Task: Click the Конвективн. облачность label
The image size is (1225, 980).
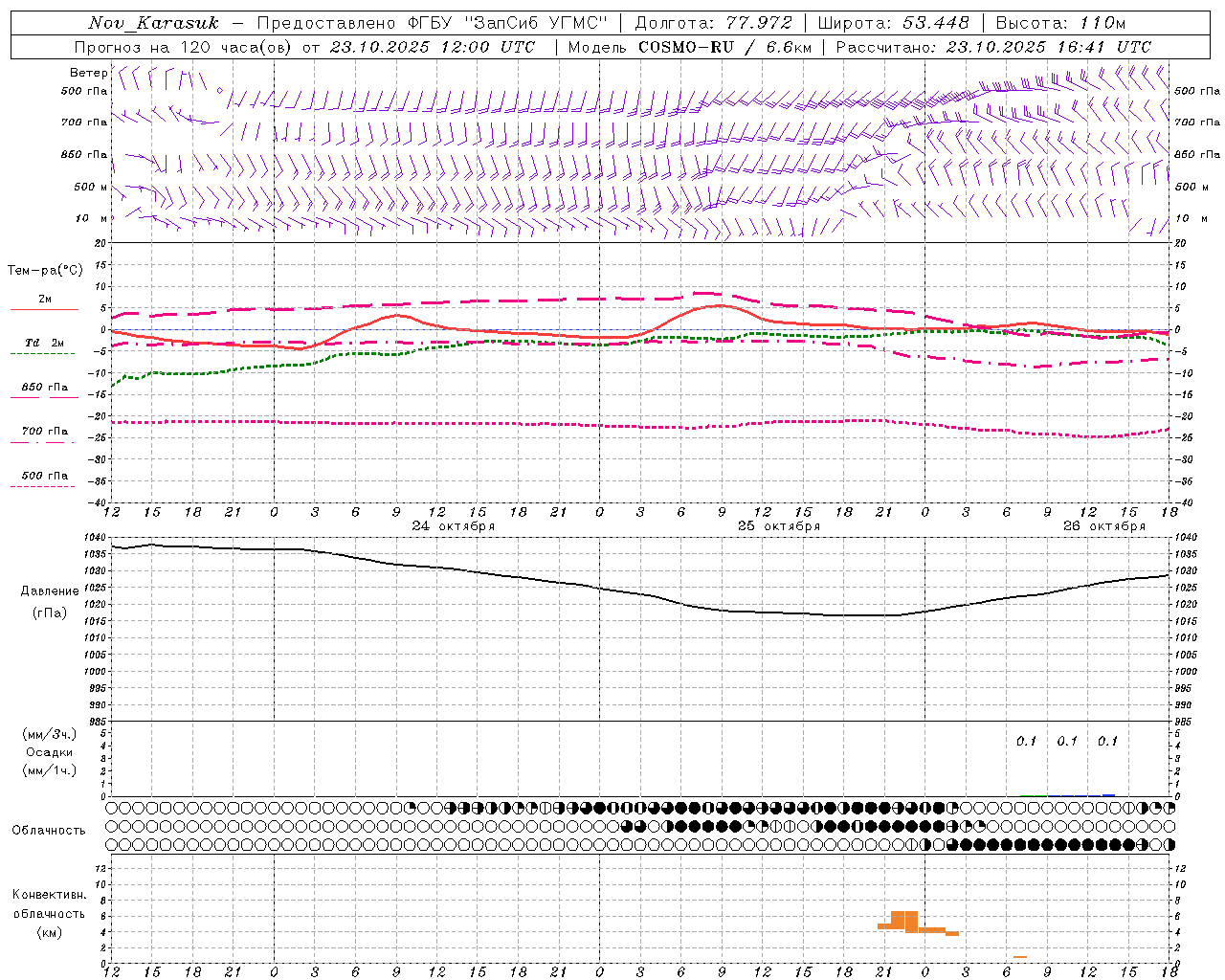Action: coord(49,903)
